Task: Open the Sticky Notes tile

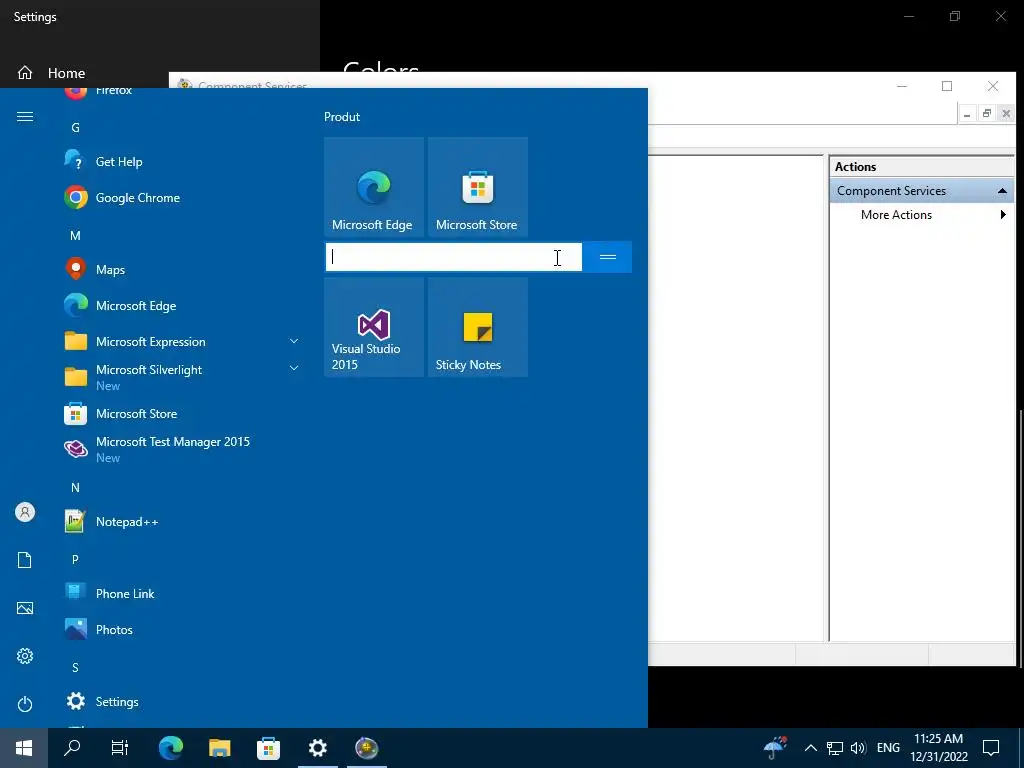Action: click(x=477, y=327)
